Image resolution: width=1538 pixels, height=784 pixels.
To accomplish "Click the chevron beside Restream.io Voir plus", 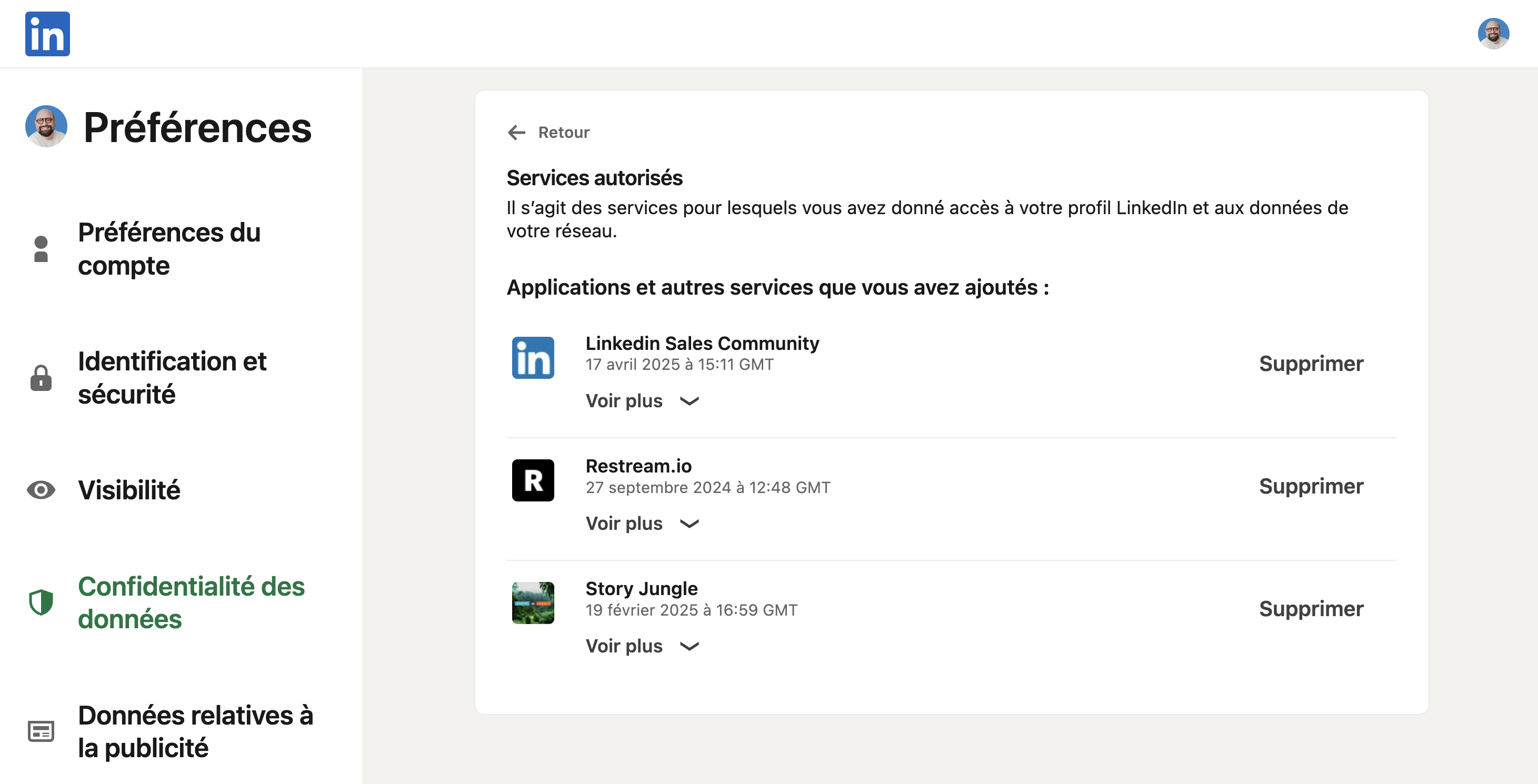I will point(690,524).
